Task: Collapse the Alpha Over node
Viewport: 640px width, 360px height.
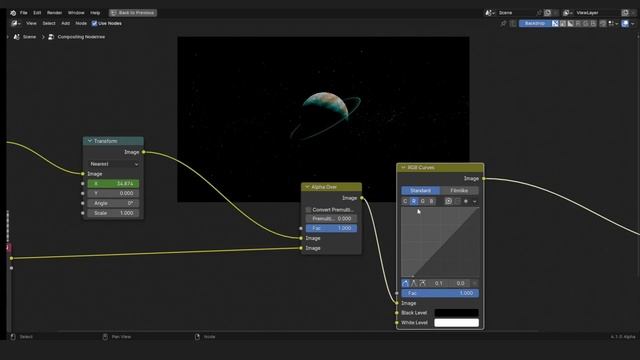Action: tap(307, 187)
